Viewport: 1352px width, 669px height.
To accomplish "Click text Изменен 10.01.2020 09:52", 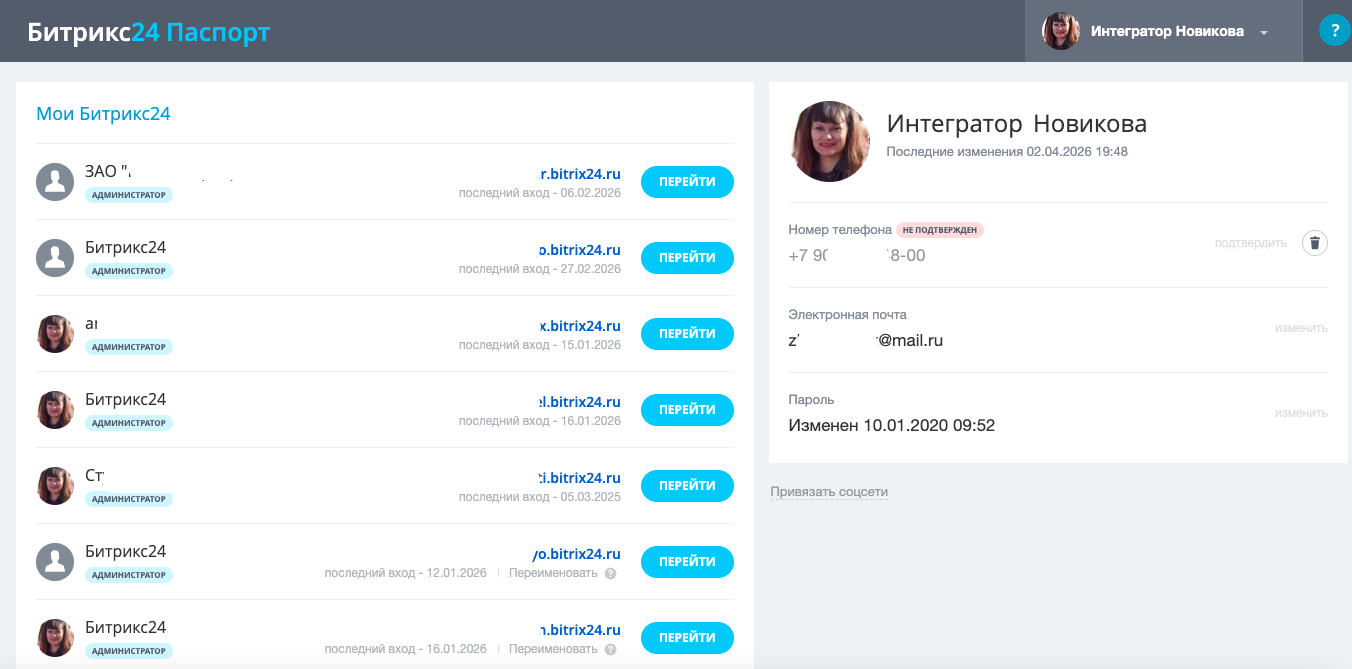I will pyautogui.click(x=892, y=426).
